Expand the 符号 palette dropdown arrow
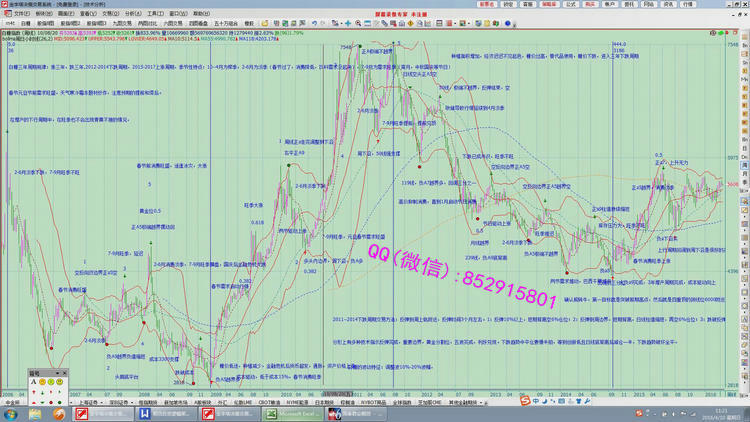Viewport: 750px width, 422px height. pos(57,373)
